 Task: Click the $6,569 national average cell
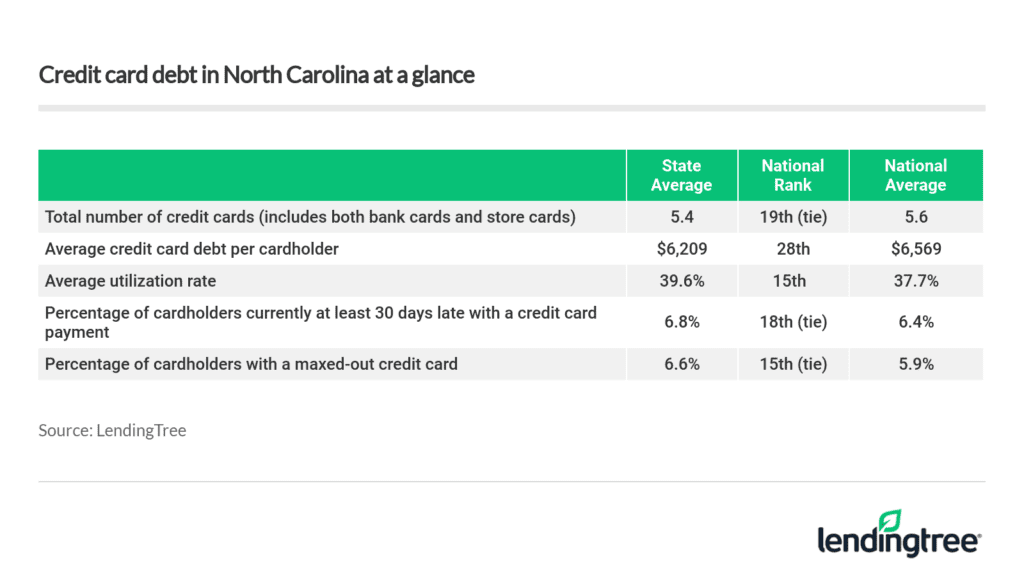(915, 249)
